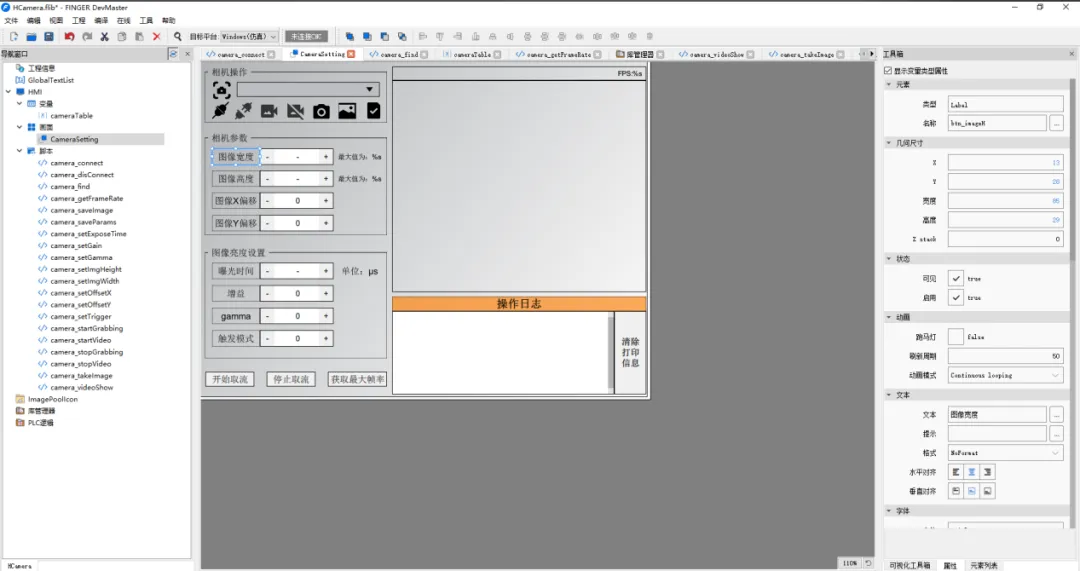The width and height of the screenshot is (1080, 571).
Task: Toggle the 启用 true checkbox
Action: pyautogui.click(x=955, y=298)
